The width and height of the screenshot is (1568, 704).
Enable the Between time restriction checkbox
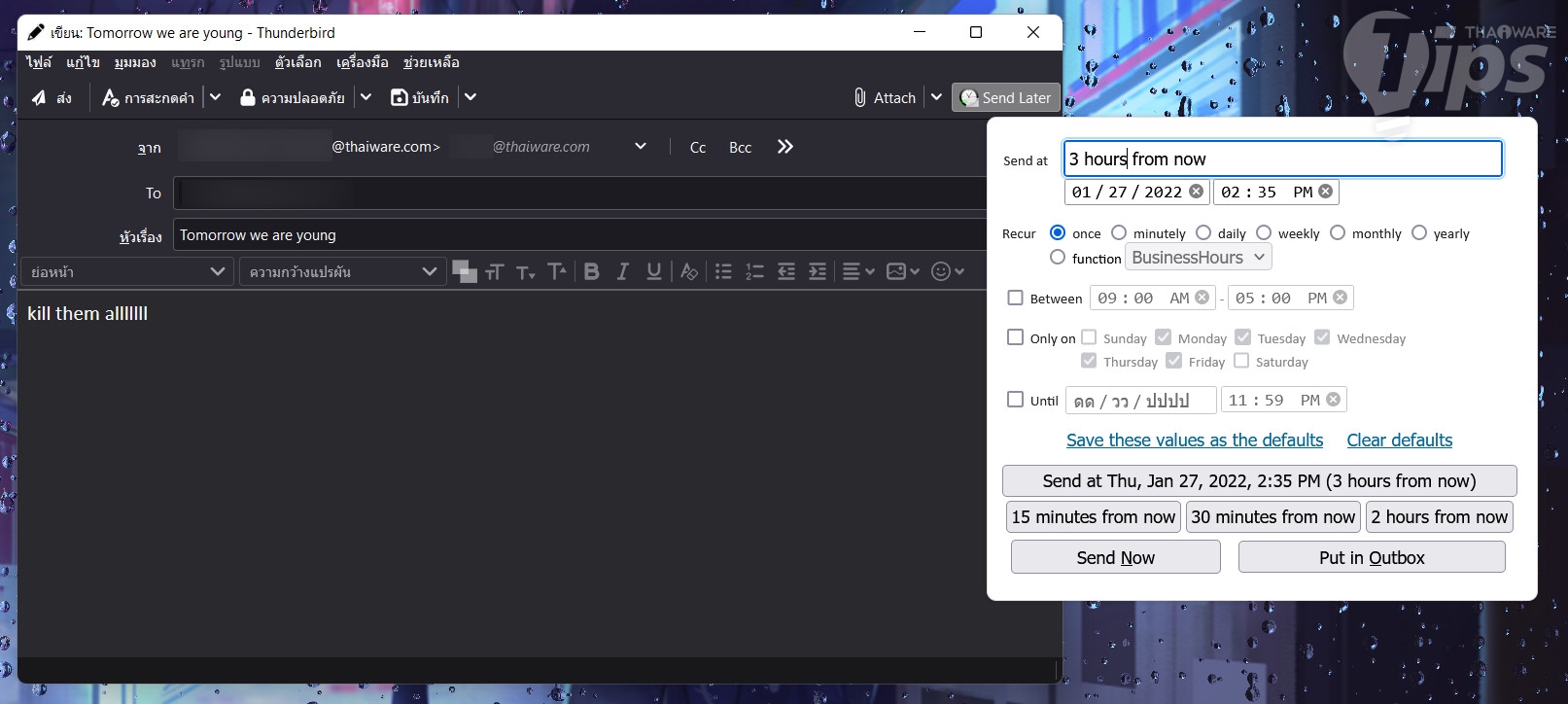[x=1016, y=298]
